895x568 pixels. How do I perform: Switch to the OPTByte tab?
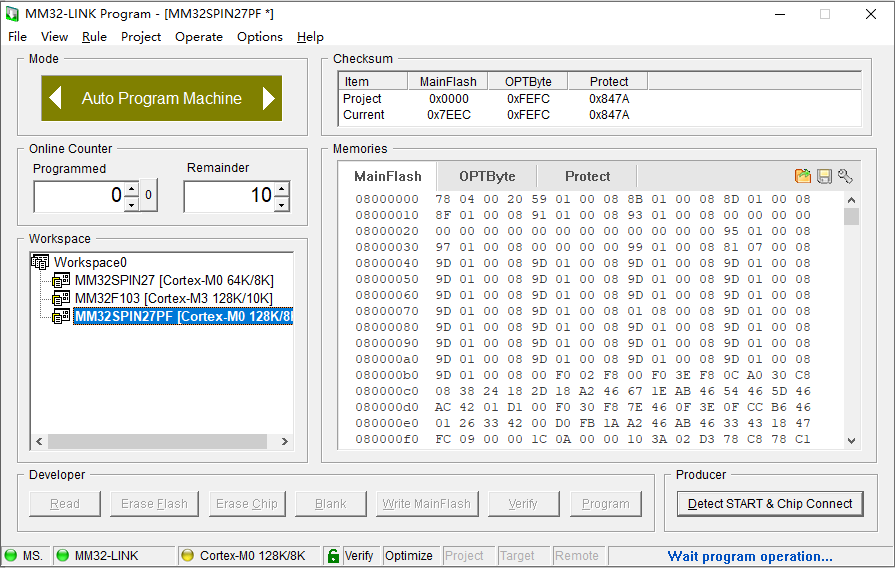point(487,176)
